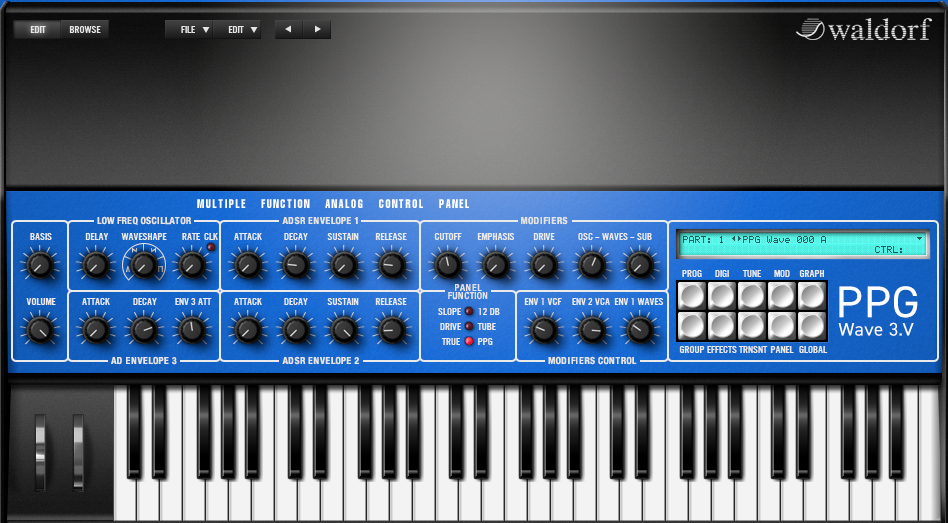Click the ADSR Envelope 2 ATTACK knob
Image resolution: width=948 pixels, height=523 pixels.
pos(248,330)
